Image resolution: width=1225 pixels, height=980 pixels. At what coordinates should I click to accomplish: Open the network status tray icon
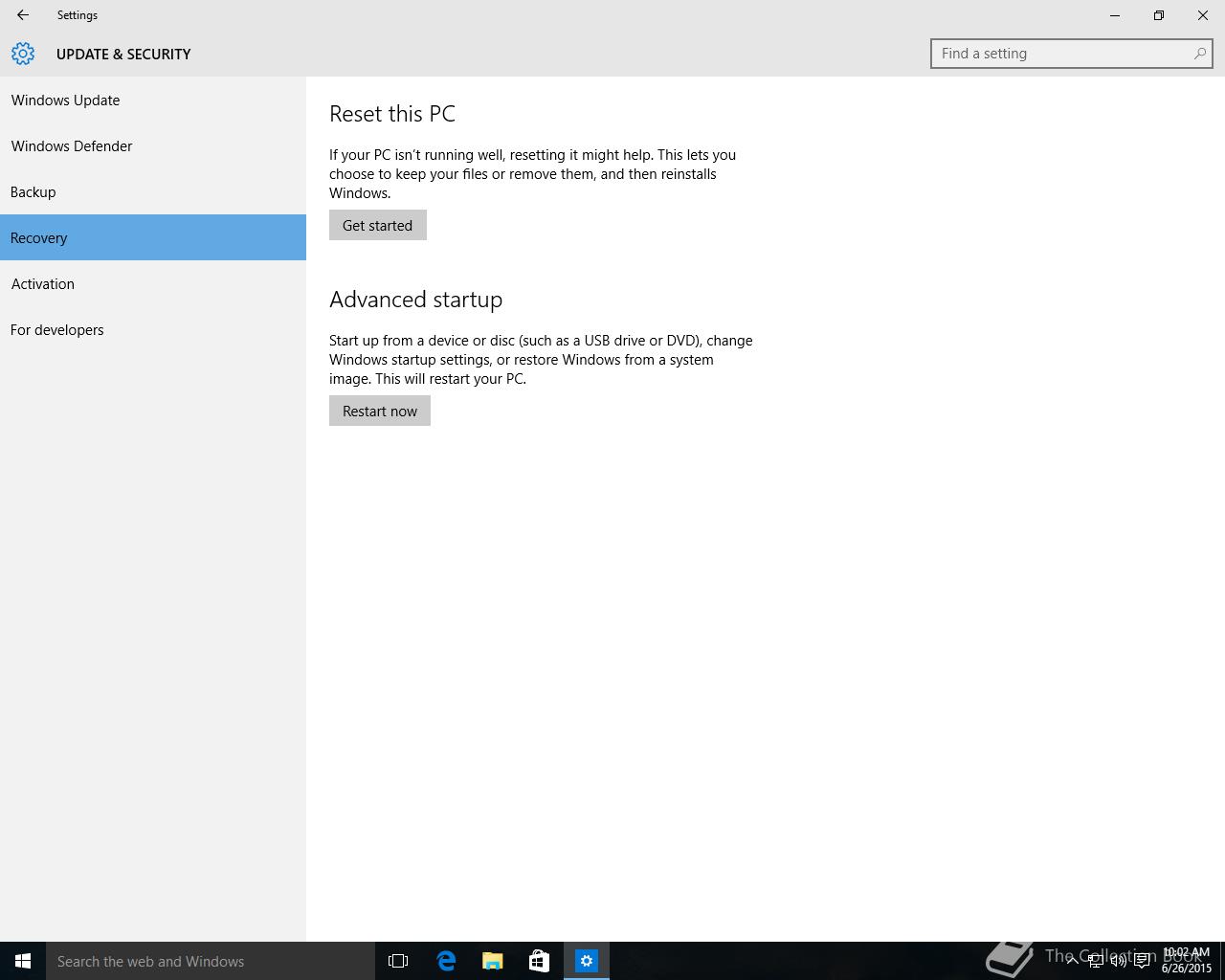pos(1096,961)
